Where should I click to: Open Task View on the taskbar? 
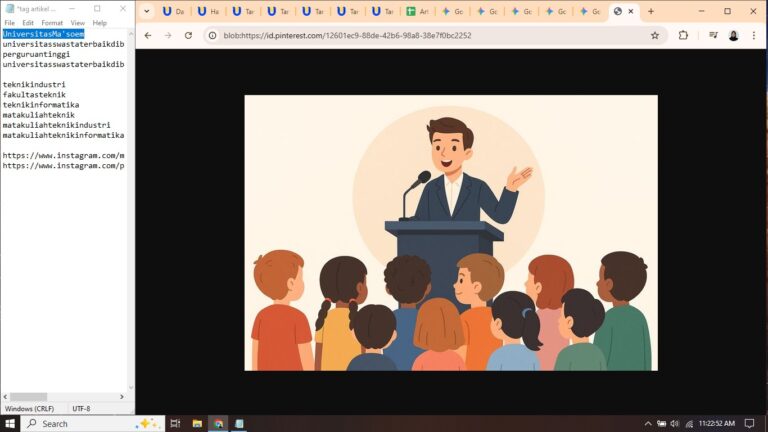click(175, 424)
